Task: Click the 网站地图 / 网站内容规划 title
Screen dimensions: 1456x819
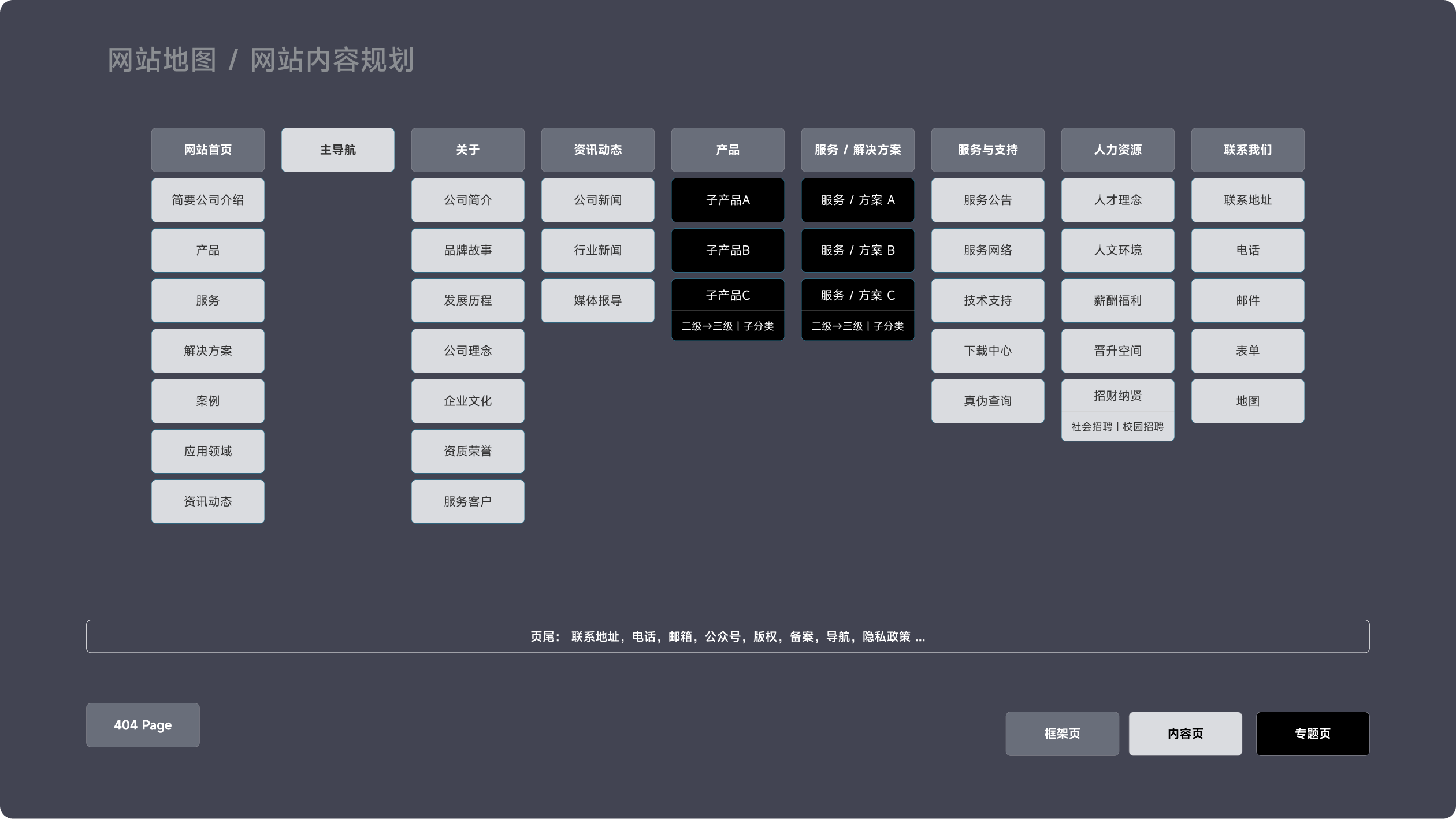Action: point(261,60)
